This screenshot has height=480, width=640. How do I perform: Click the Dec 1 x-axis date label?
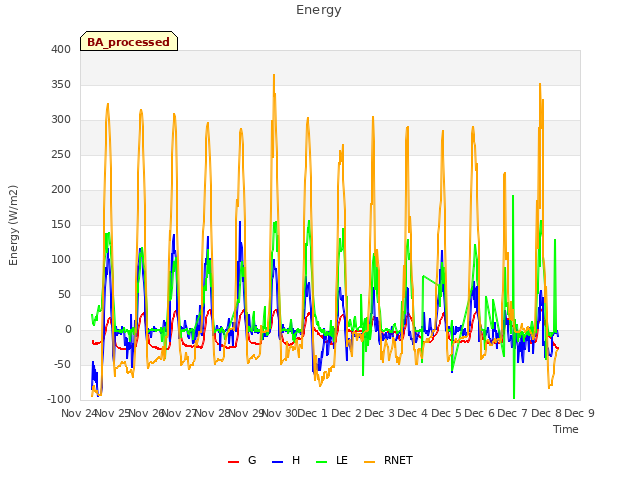point(312,413)
